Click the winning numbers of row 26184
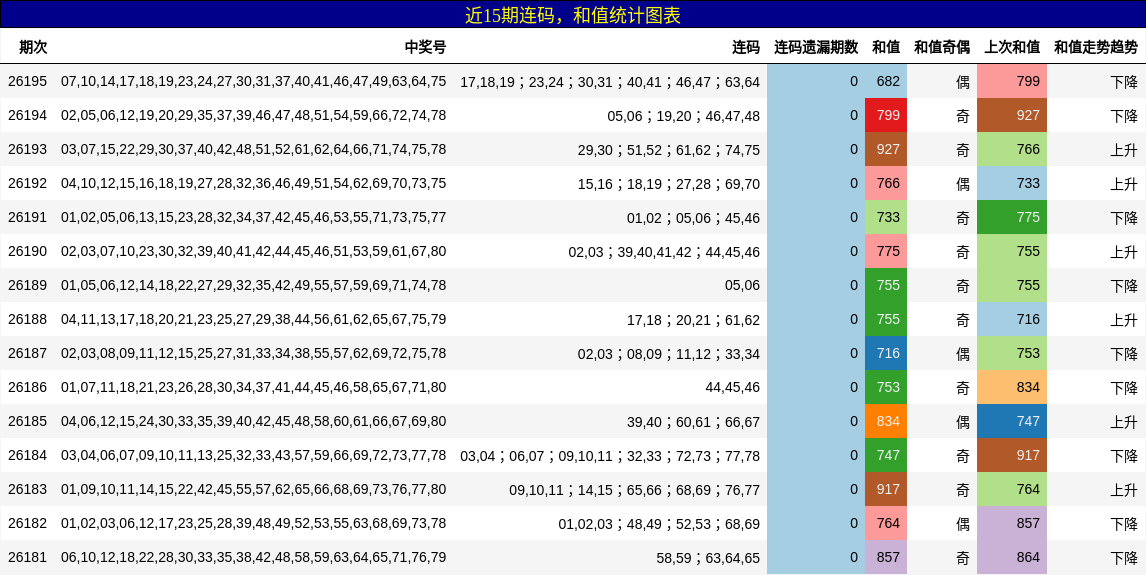This screenshot has width=1146, height=575. coord(254,455)
